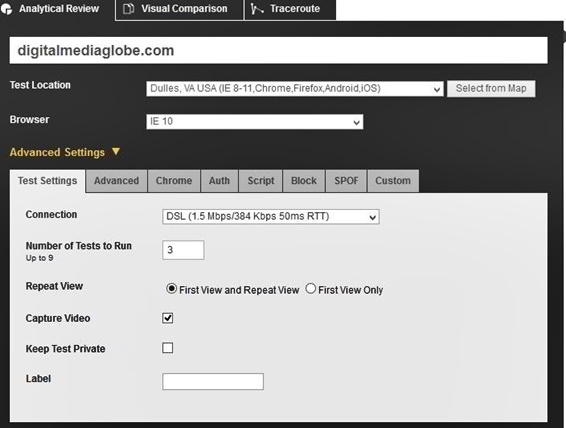
Task: Open the Script settings tab
Action: click(261, 180)
